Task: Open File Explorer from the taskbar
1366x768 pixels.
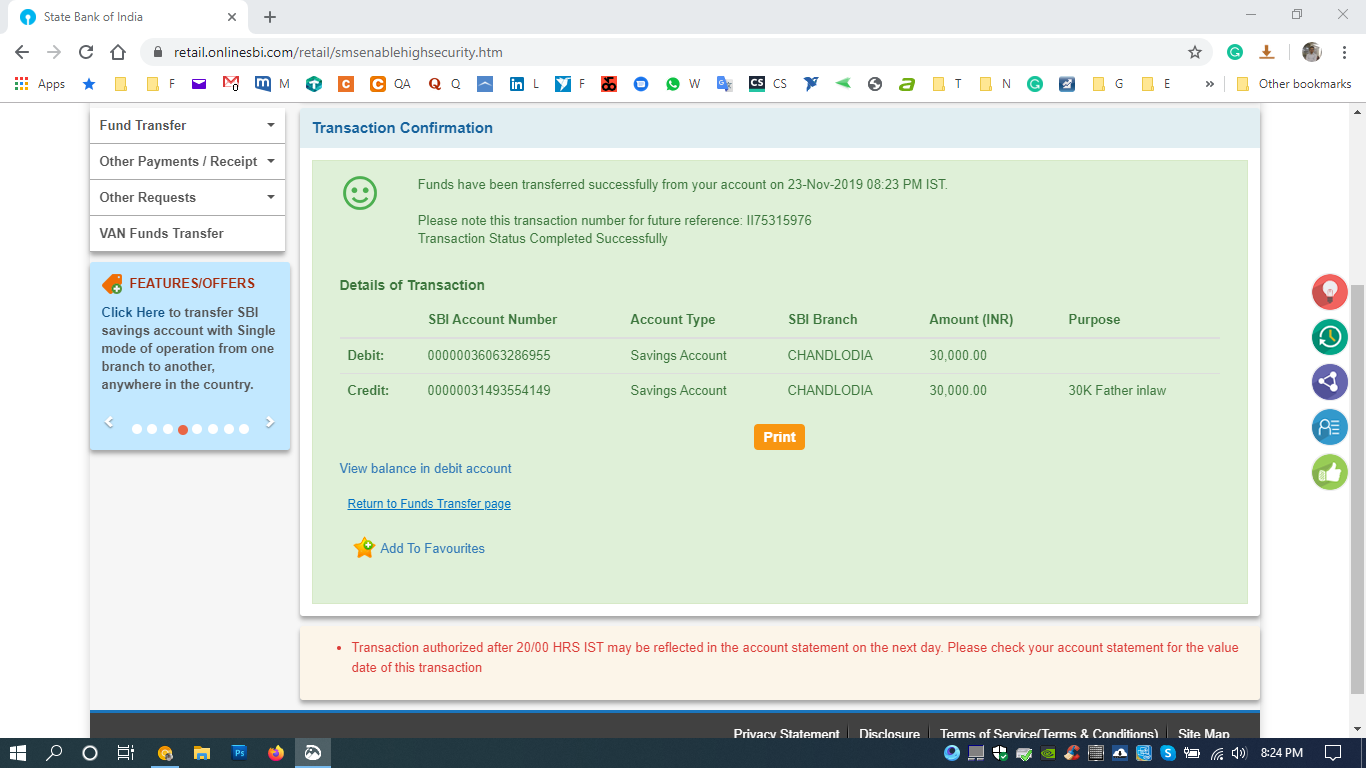Action: pyautogui.click(x=202, y=753)
